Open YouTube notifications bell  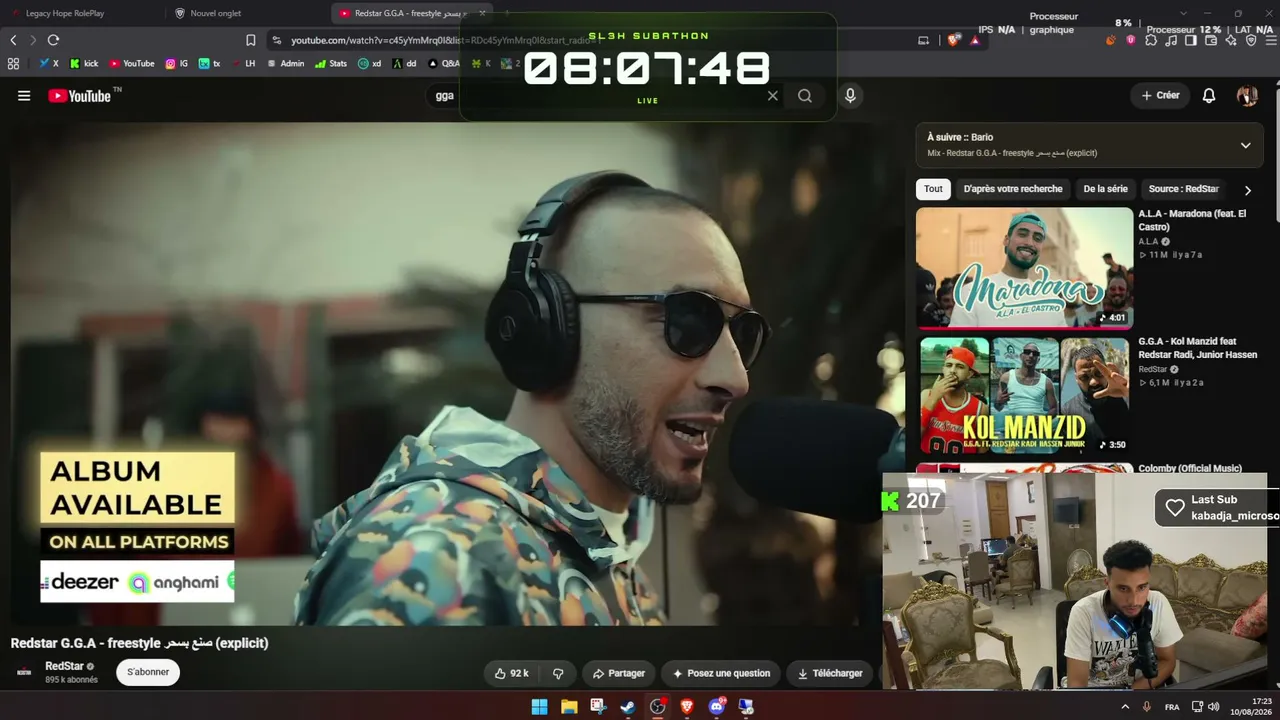click(x=1209, y=96)
